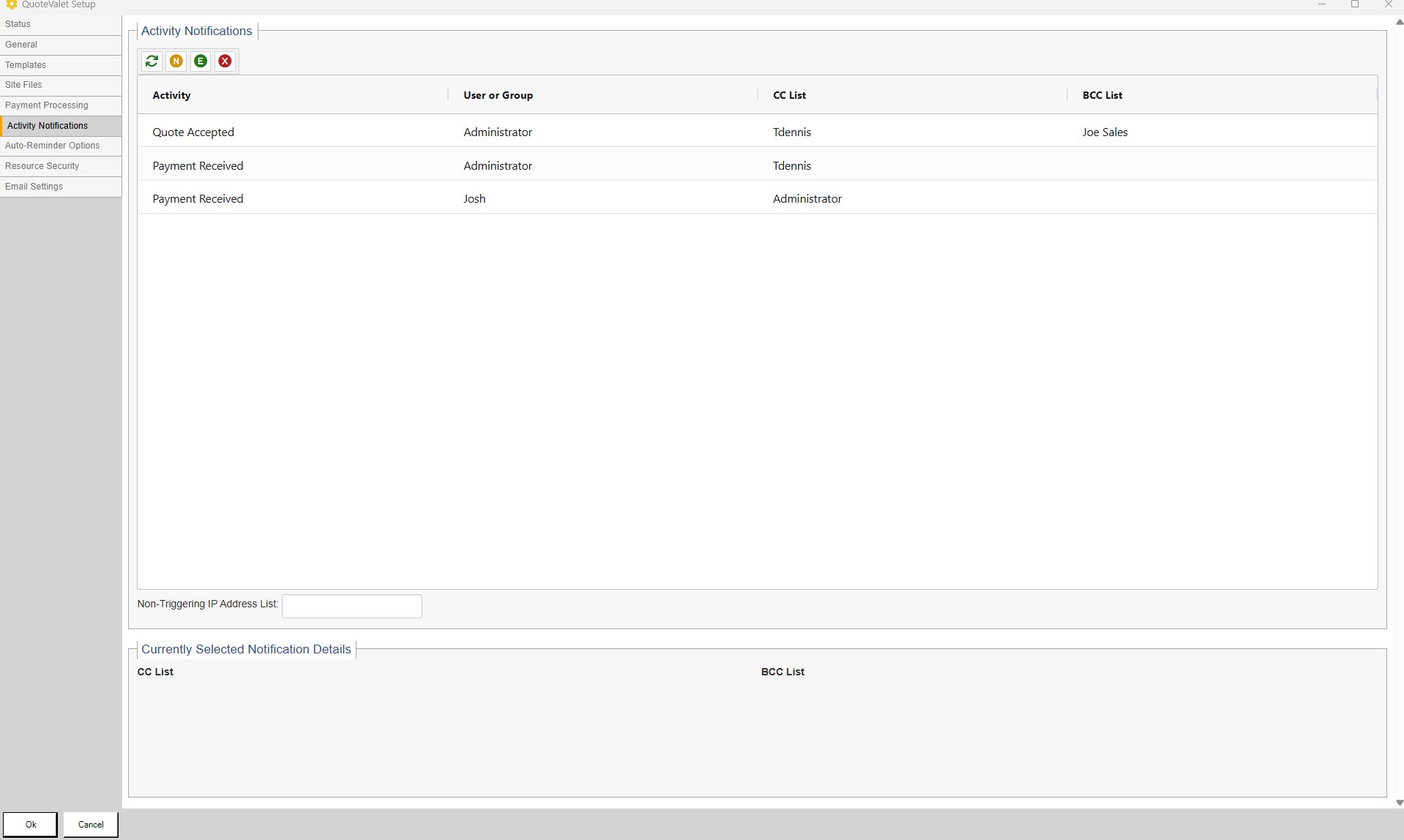This screenshot has height=840, width=1404.
Task: Sort by the Activity column header
Action: pyautogui.click(x=171, y=95)
